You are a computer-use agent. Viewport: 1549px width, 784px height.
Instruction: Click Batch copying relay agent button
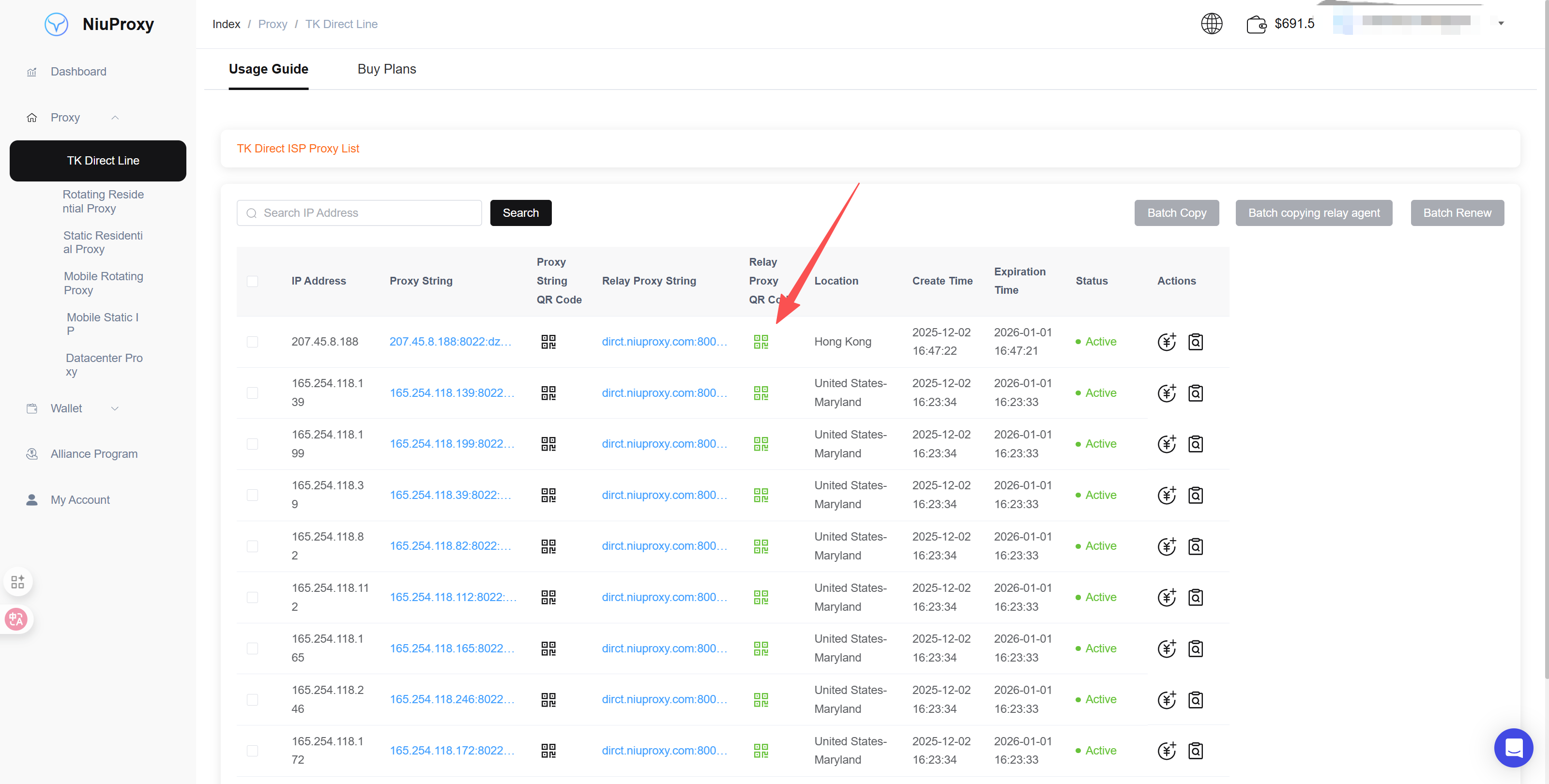click(x=1314, y=213)
